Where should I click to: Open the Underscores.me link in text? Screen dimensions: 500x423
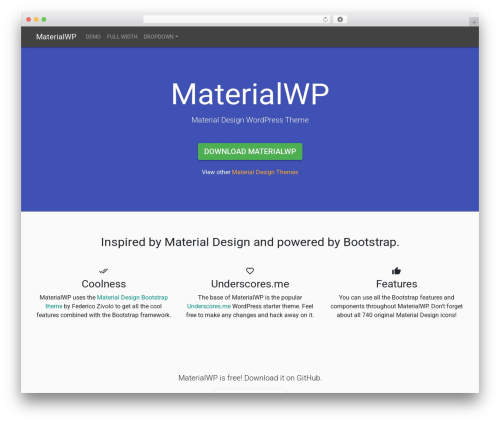coord(209,306)
